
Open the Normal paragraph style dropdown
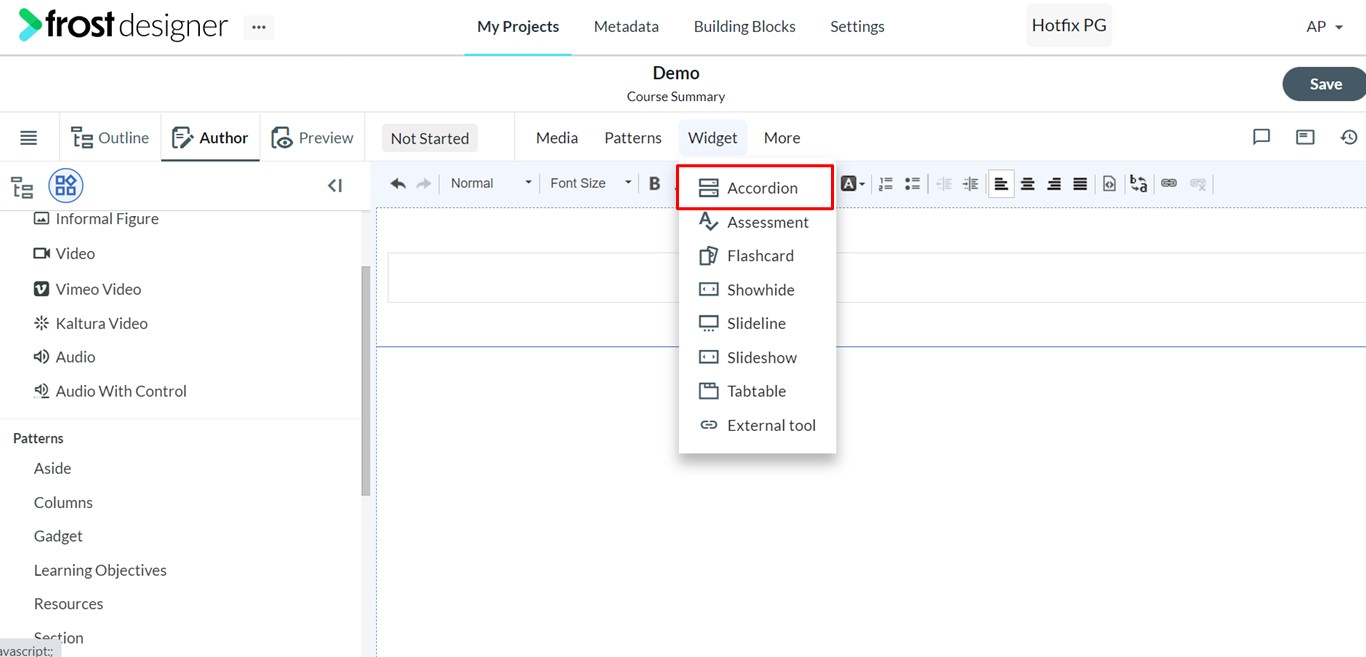pyautogui.click(x=490, y=183)
